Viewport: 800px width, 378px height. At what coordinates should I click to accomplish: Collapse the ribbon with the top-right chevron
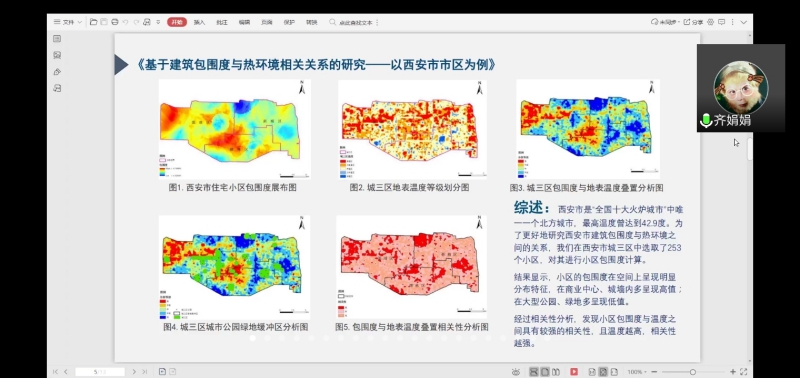click(744, 22)
